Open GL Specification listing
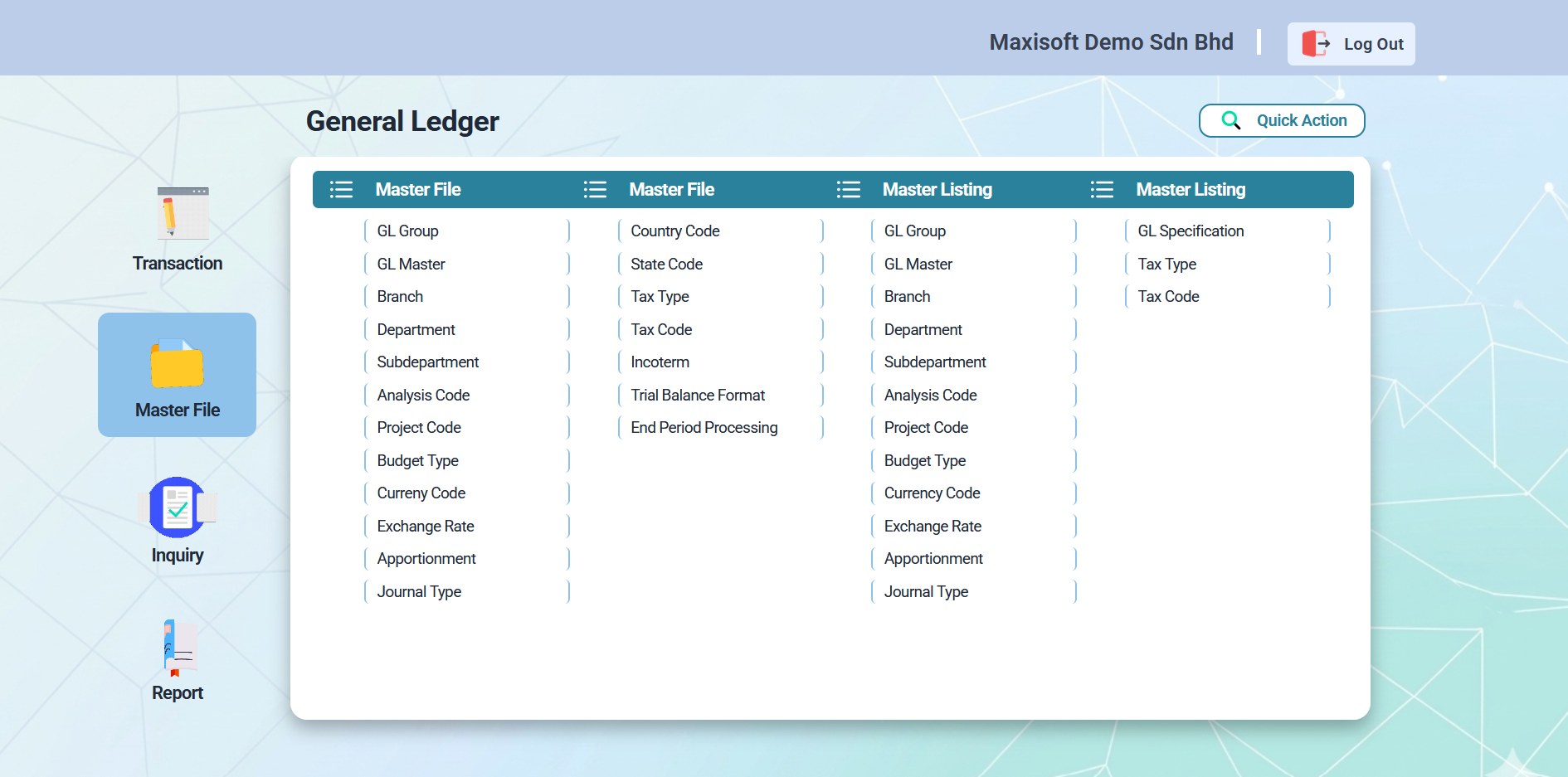 (x=1228, y=231)
